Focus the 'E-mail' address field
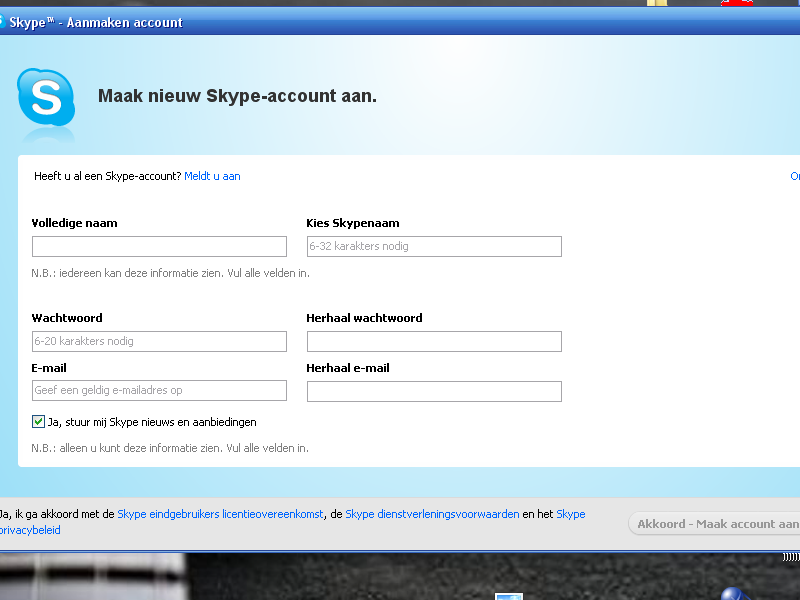 (x=159, y=390)
